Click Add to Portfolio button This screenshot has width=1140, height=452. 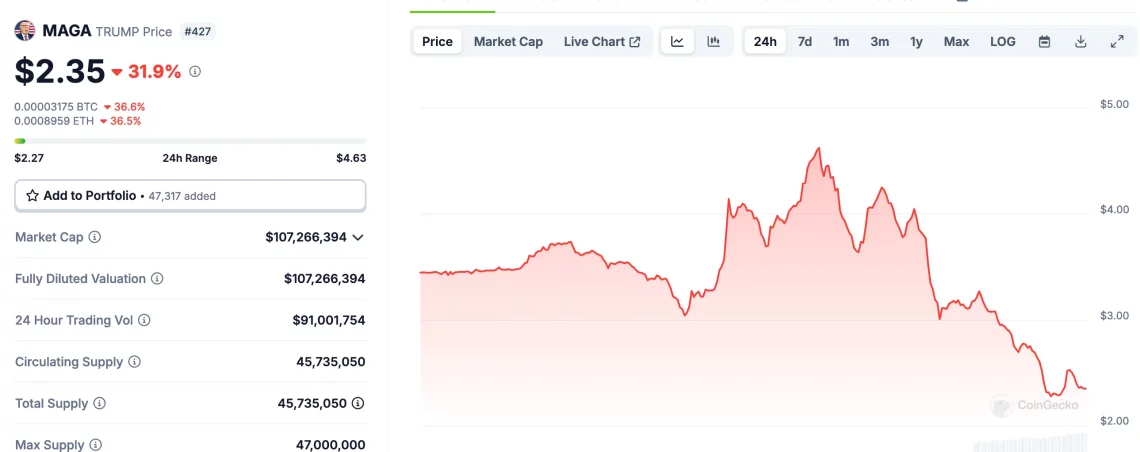click(x=190, y=196)
